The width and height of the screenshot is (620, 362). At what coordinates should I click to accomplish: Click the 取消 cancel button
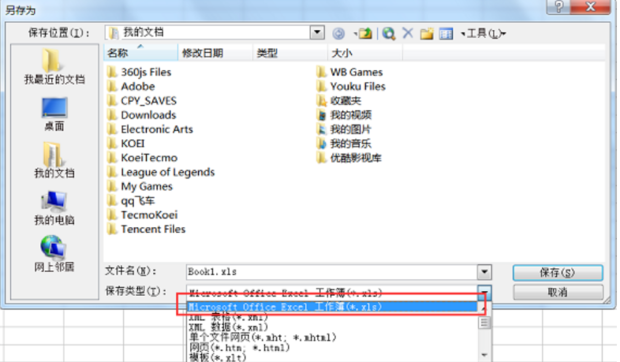558,292
